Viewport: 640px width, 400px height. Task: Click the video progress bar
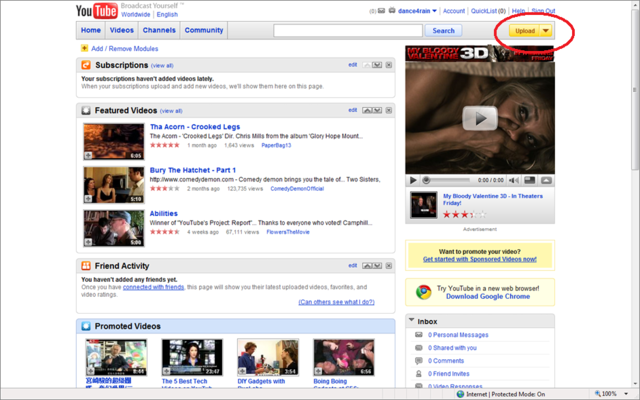click(447, 180)
